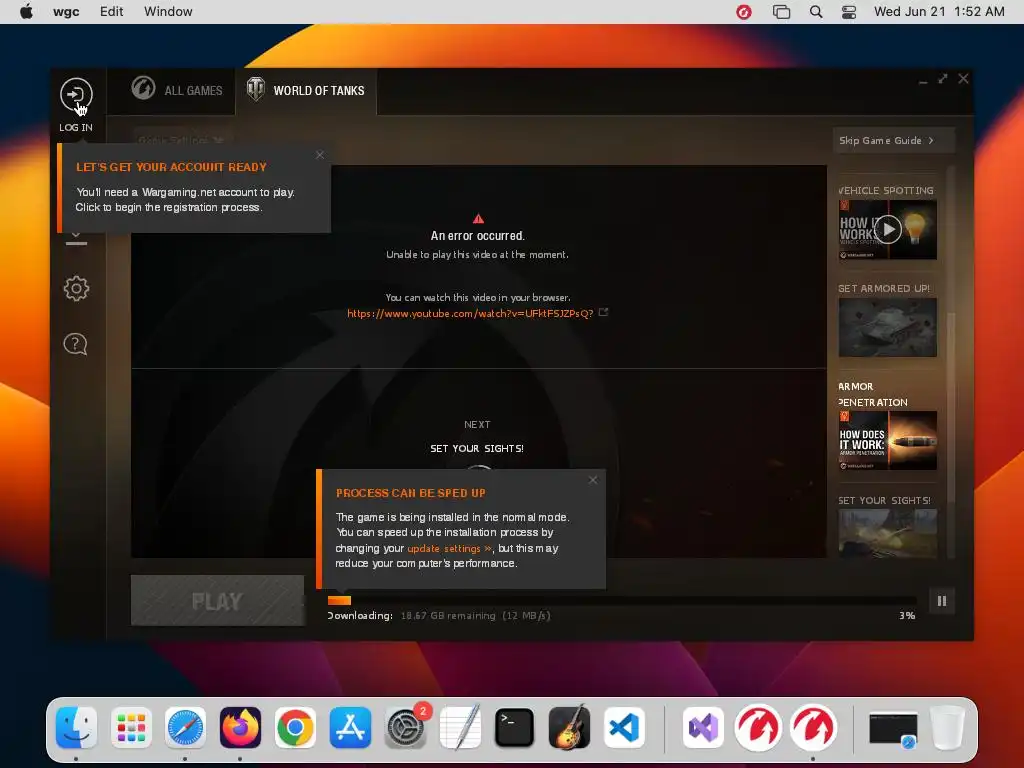This screenshot has height=768, width=1024.
Task: Open the Armor Penetration video thumbnail
Action: point(888,440)
